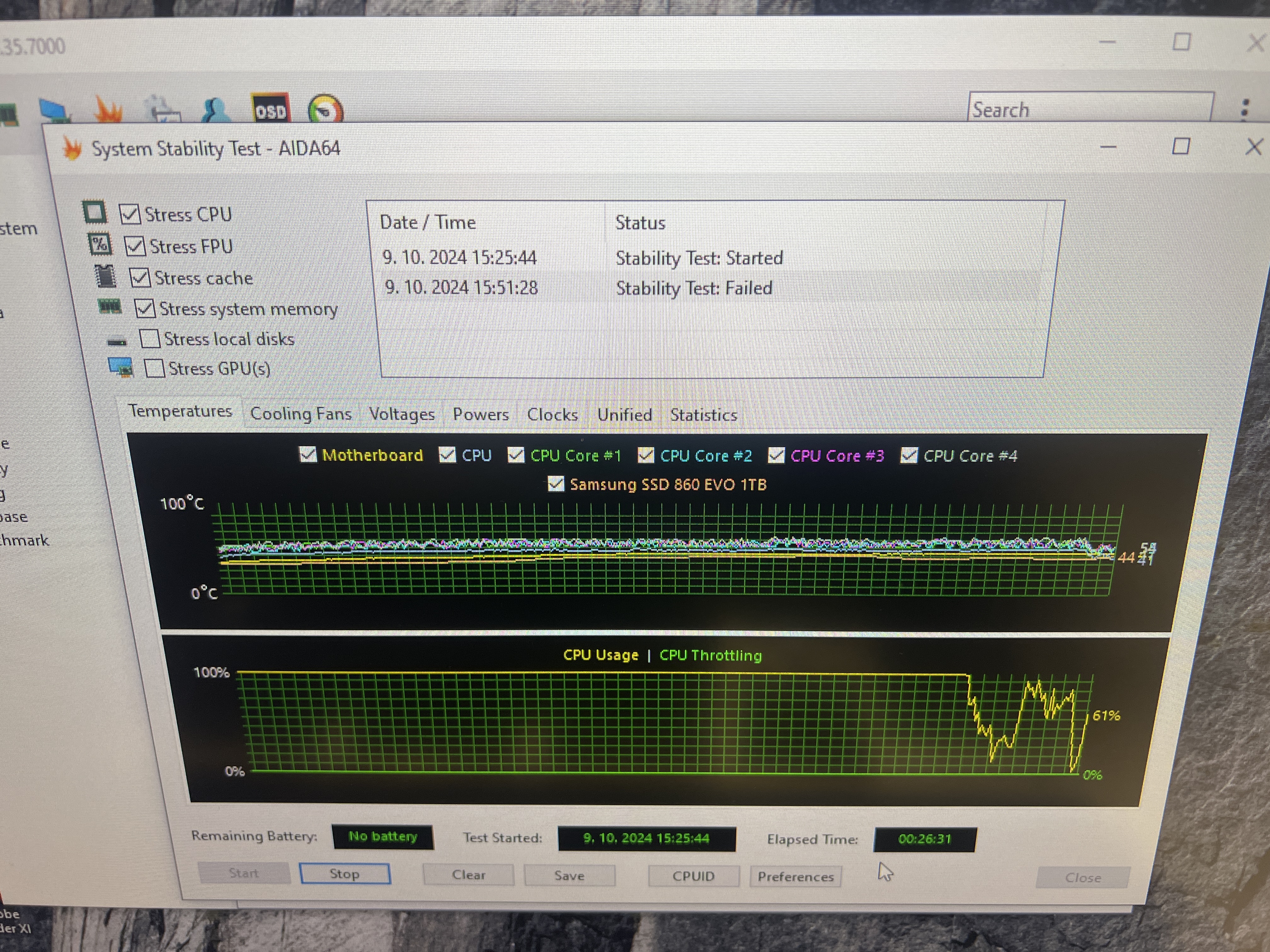Open the Voltages tab
Viewport: 1270px width, 952px height.
pyautogui.click(x=402, y=414)
